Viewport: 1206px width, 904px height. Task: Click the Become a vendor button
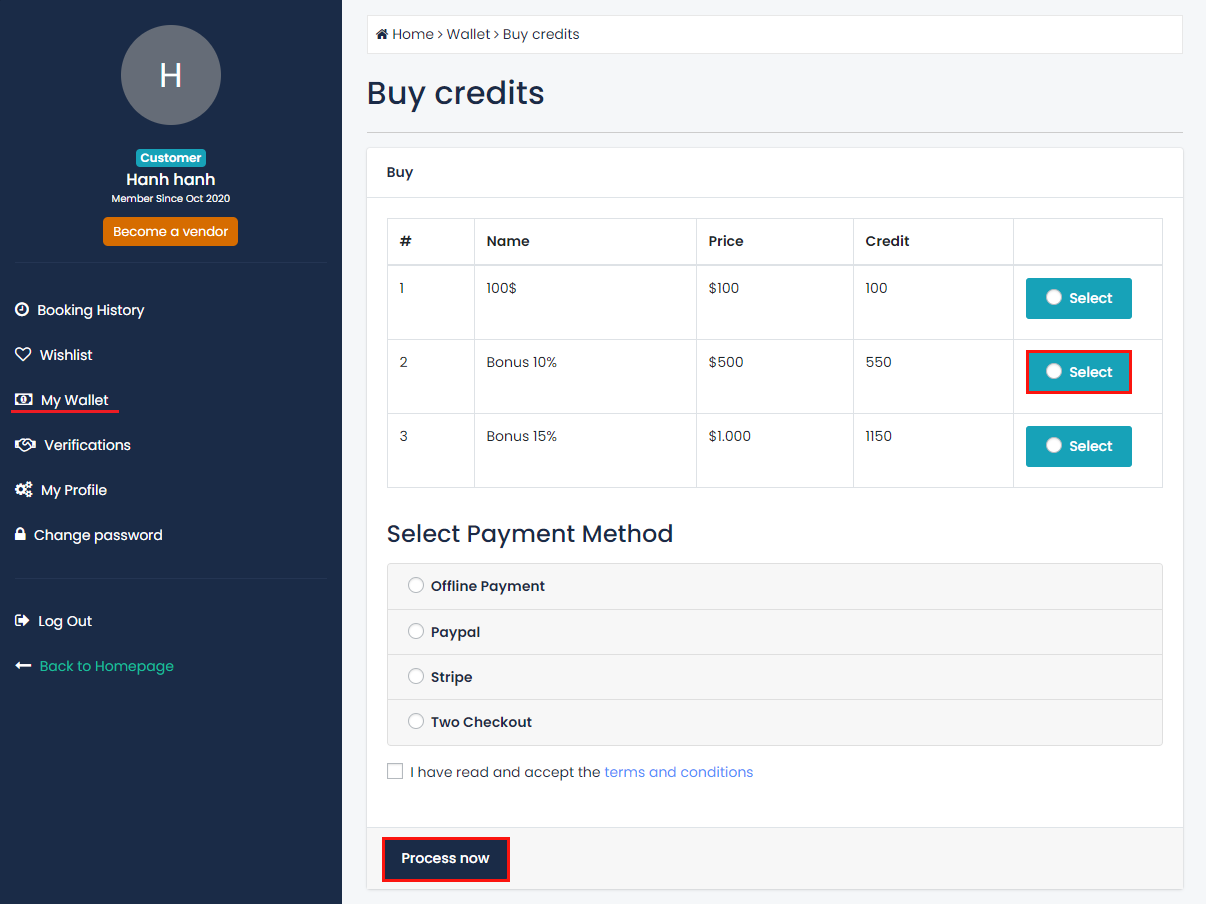click(x=170, y=231)
